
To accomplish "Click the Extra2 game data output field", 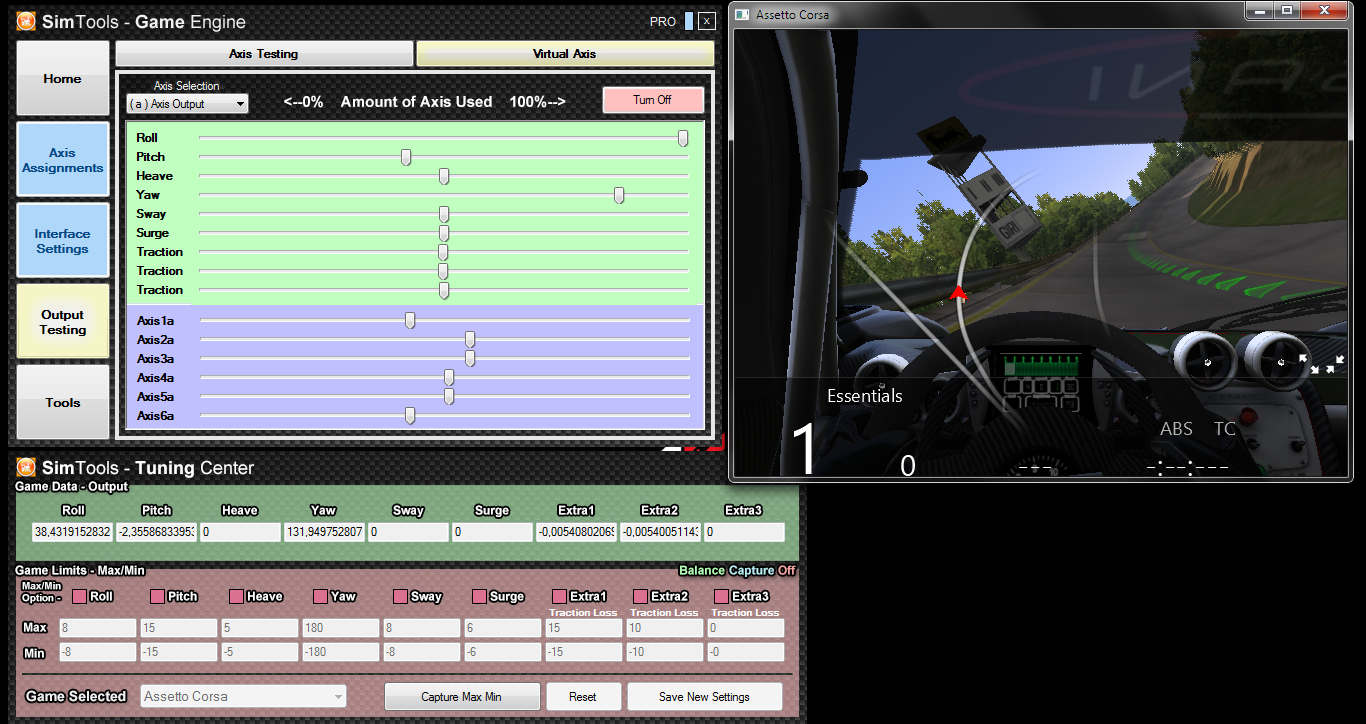I will [660, 532].
